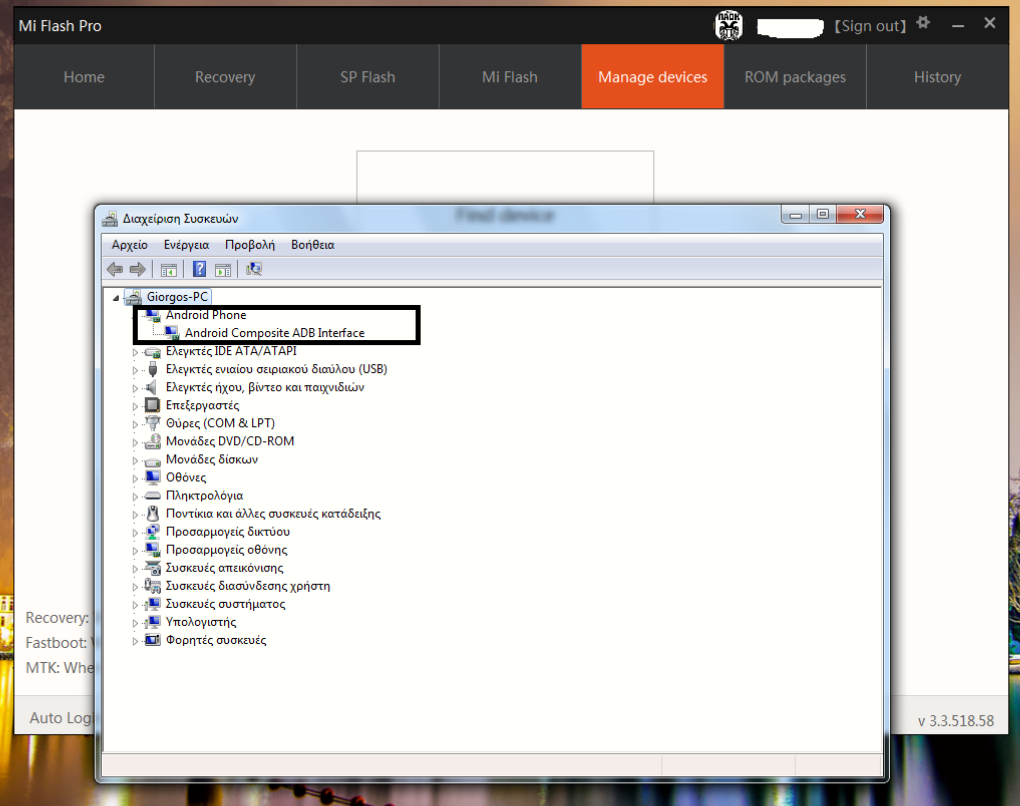Expand the Μονάδες δίσκων category
The image size is (1020, 806).
(x=136, y=460)
